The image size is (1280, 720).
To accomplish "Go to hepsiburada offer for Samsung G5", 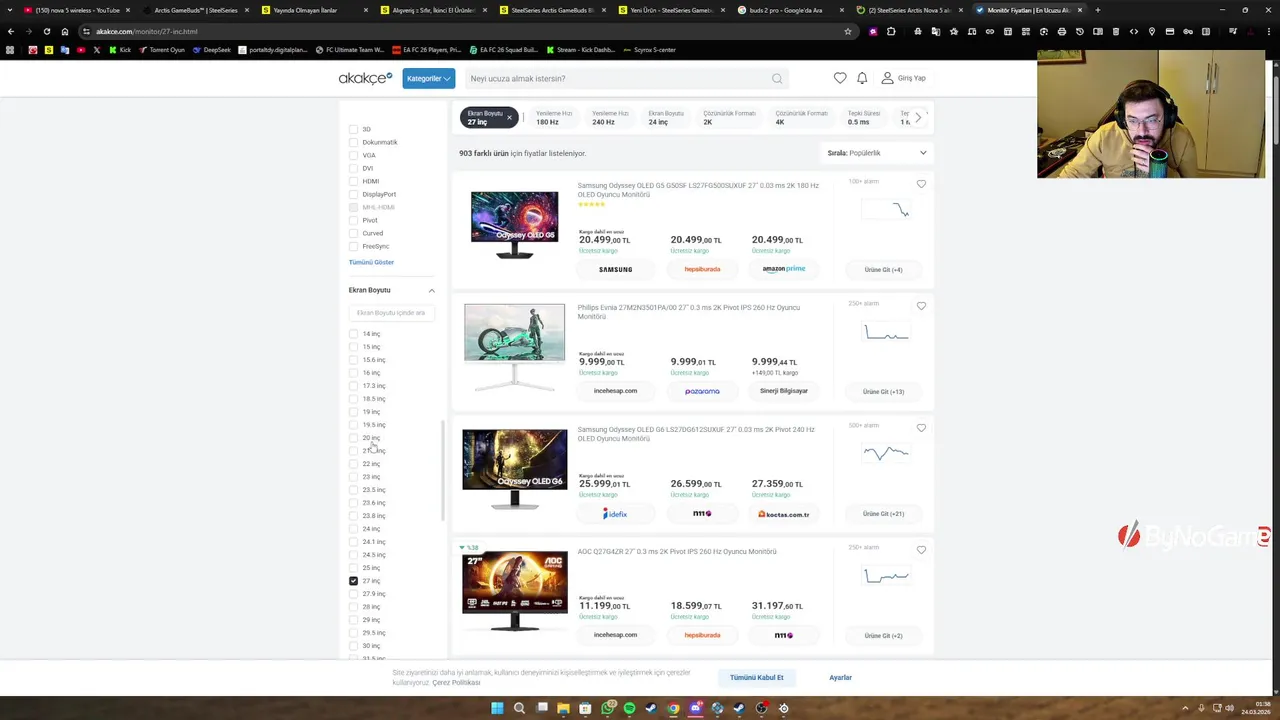I will 702,269.
